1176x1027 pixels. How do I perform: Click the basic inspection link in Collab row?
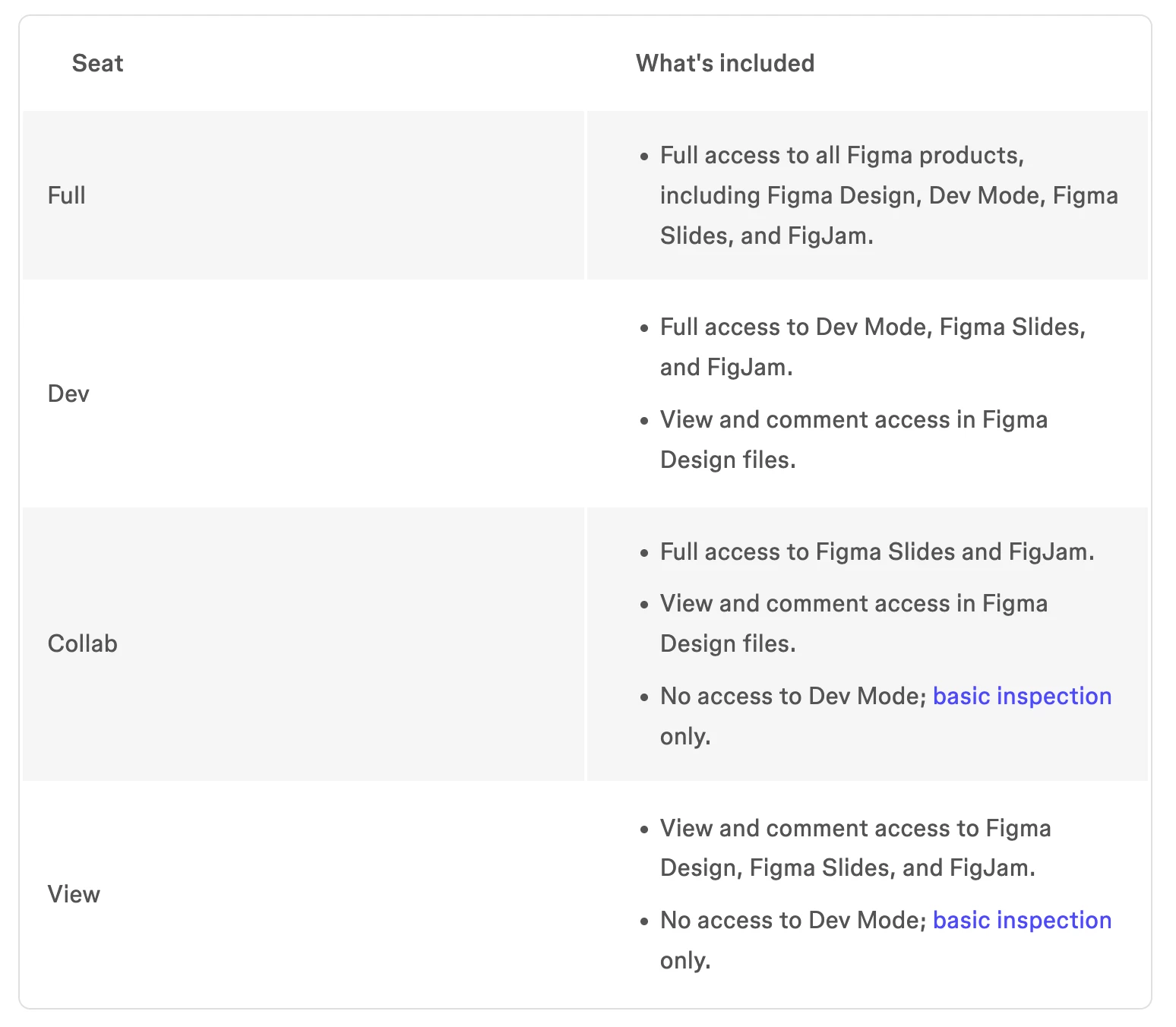1022,696
